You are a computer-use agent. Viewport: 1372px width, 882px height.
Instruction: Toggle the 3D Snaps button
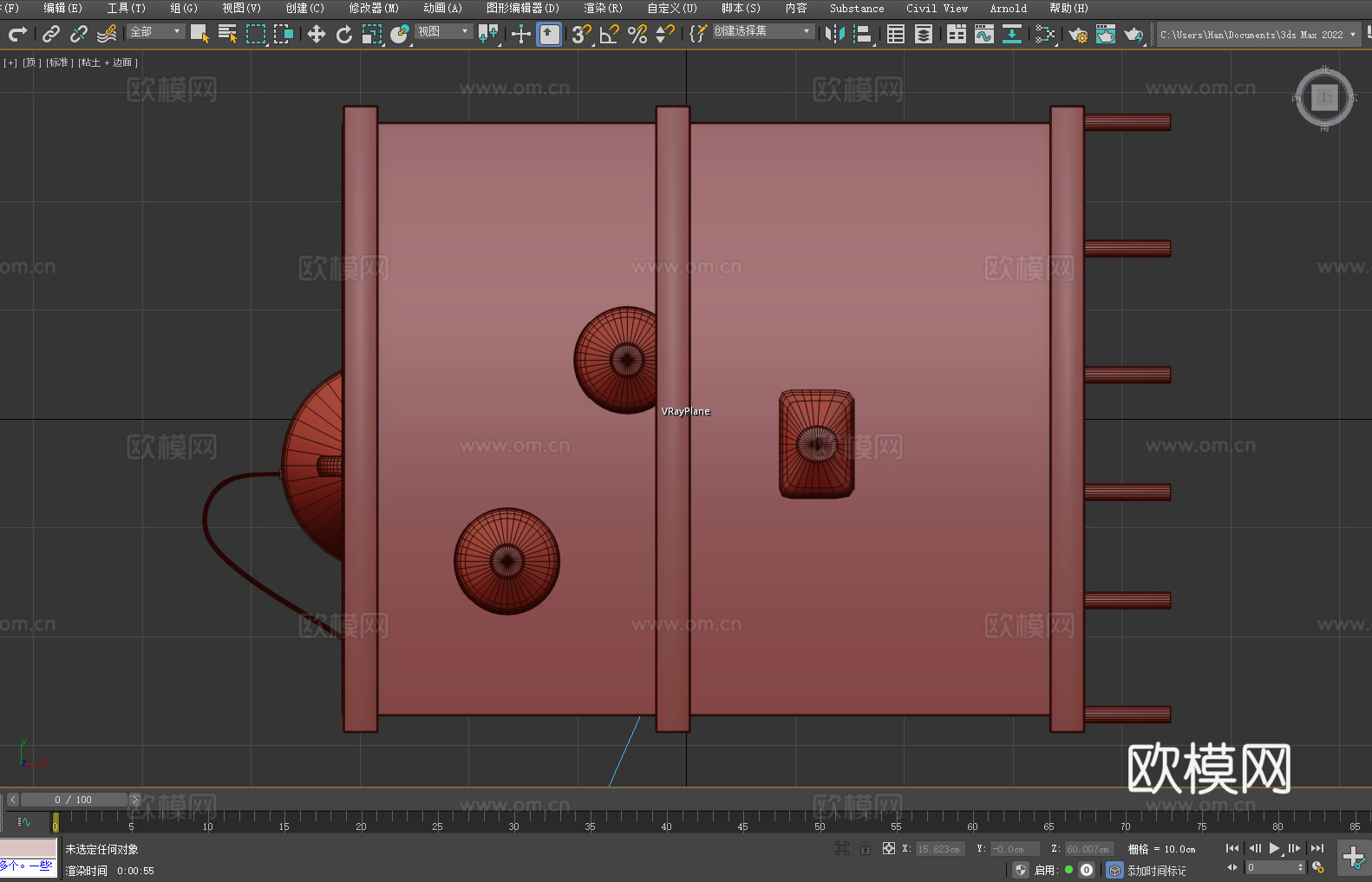(582, 34)
